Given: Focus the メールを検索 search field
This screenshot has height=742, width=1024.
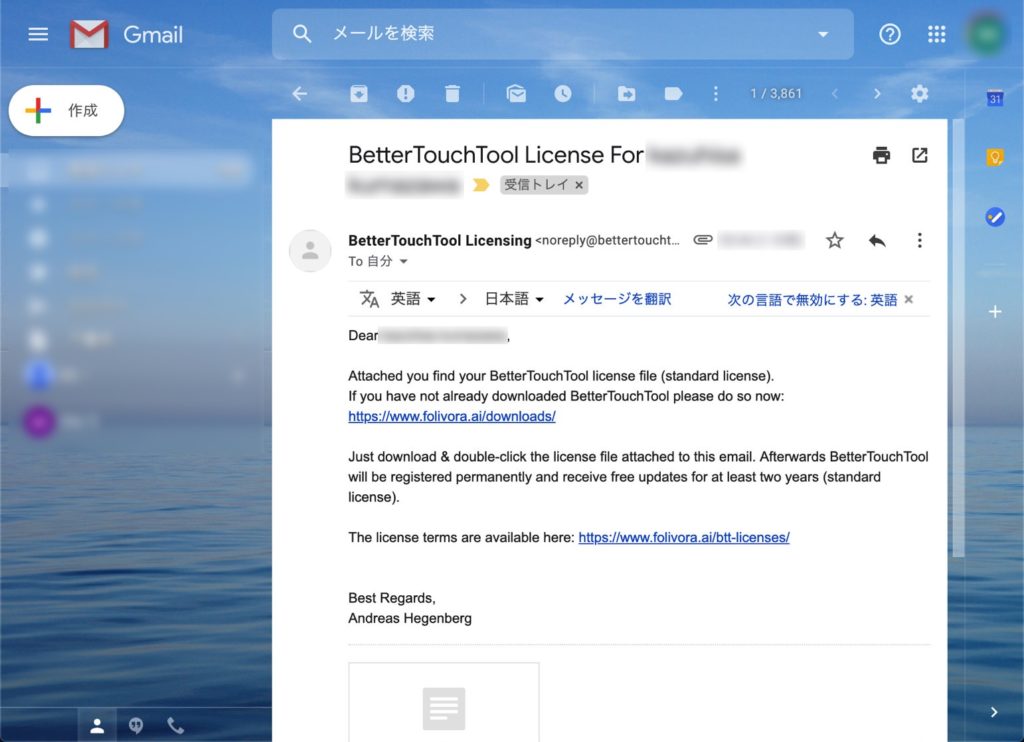Looking at the screenshot, I should click(x=563, y=34).
